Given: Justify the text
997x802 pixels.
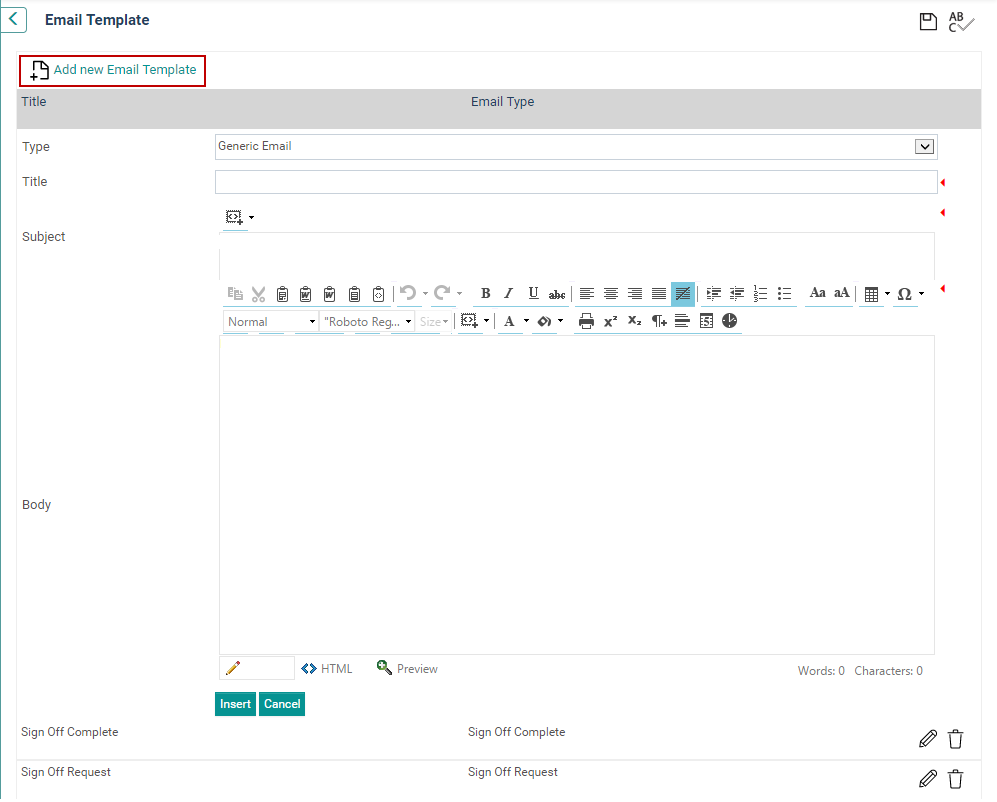Looking at the screenshot, I should [659, 294].
